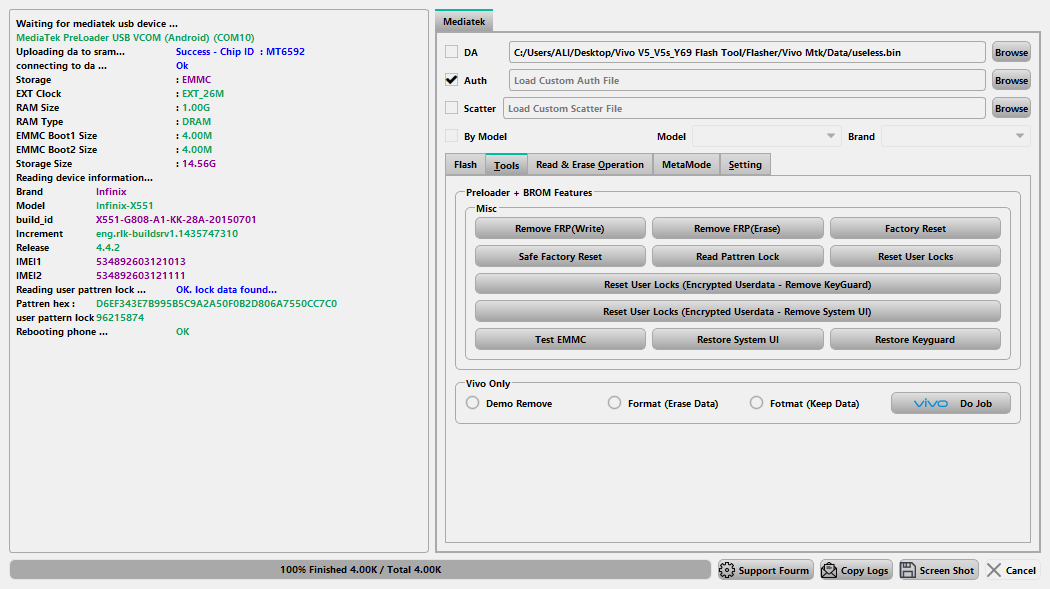Select Fotmat (Keep Data) radio option
This screenshot has height=589, width=1050.
pos(756,403)
